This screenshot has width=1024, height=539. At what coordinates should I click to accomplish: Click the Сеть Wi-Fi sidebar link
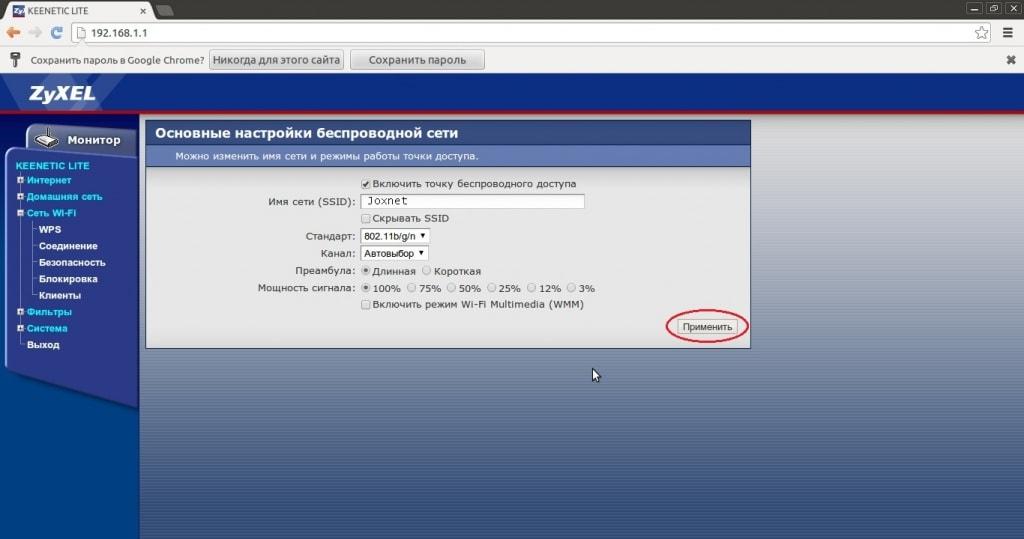click(x=51, y=213)
